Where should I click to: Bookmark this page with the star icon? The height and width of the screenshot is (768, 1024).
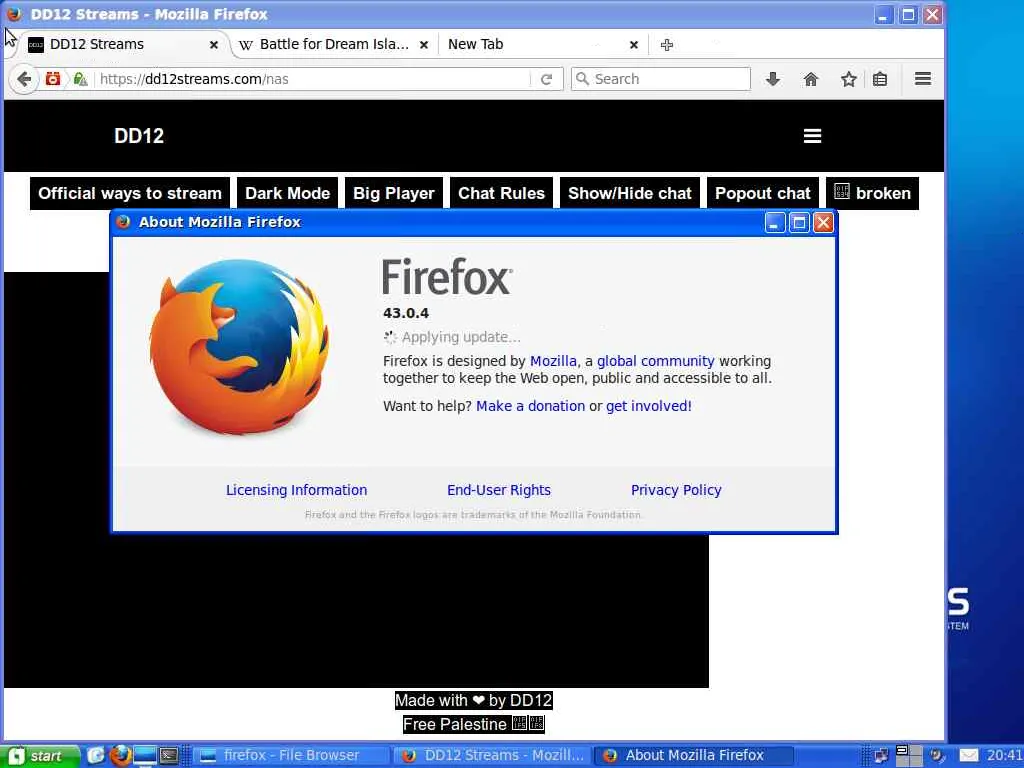click(x=848, y=79)
